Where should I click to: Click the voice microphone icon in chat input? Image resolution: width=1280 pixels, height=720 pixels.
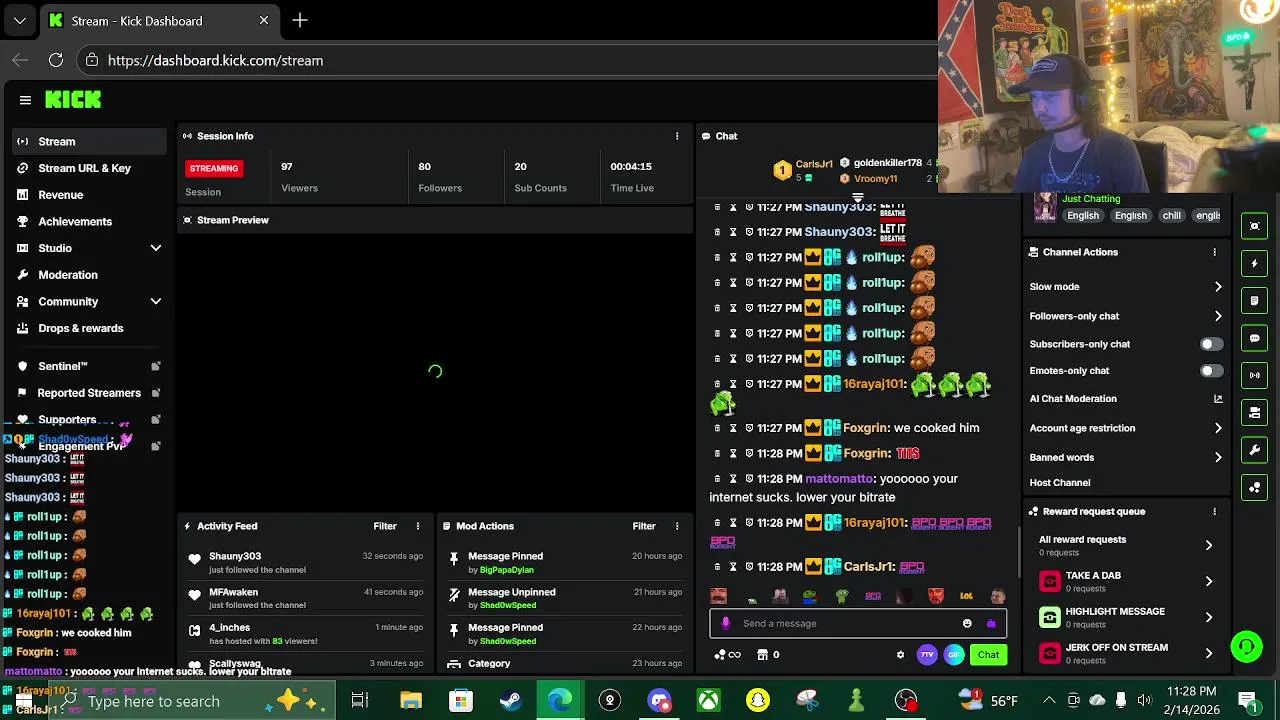point(726,623)
